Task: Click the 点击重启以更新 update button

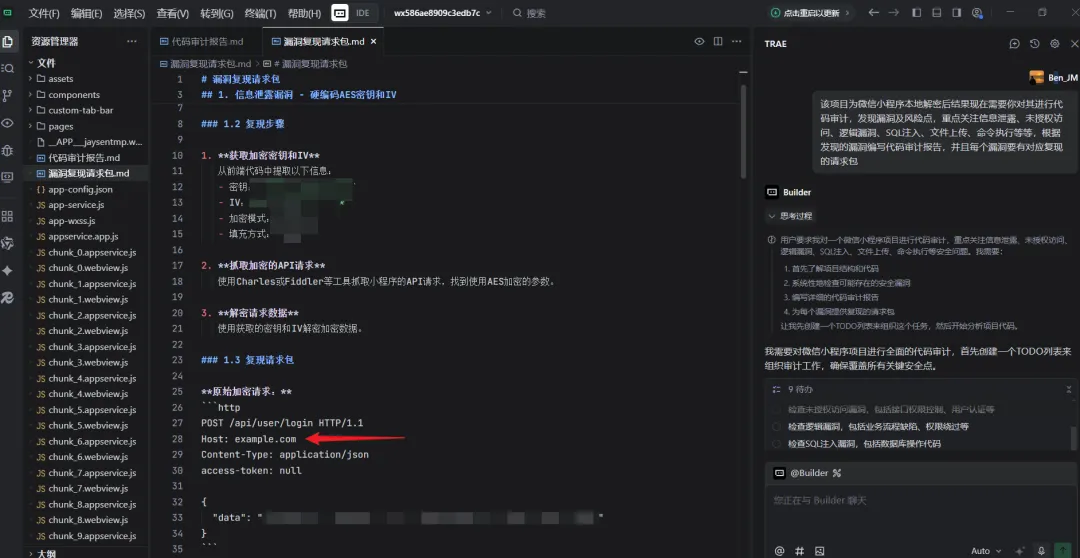Action: pyautogui.click(x=809, y=12)
